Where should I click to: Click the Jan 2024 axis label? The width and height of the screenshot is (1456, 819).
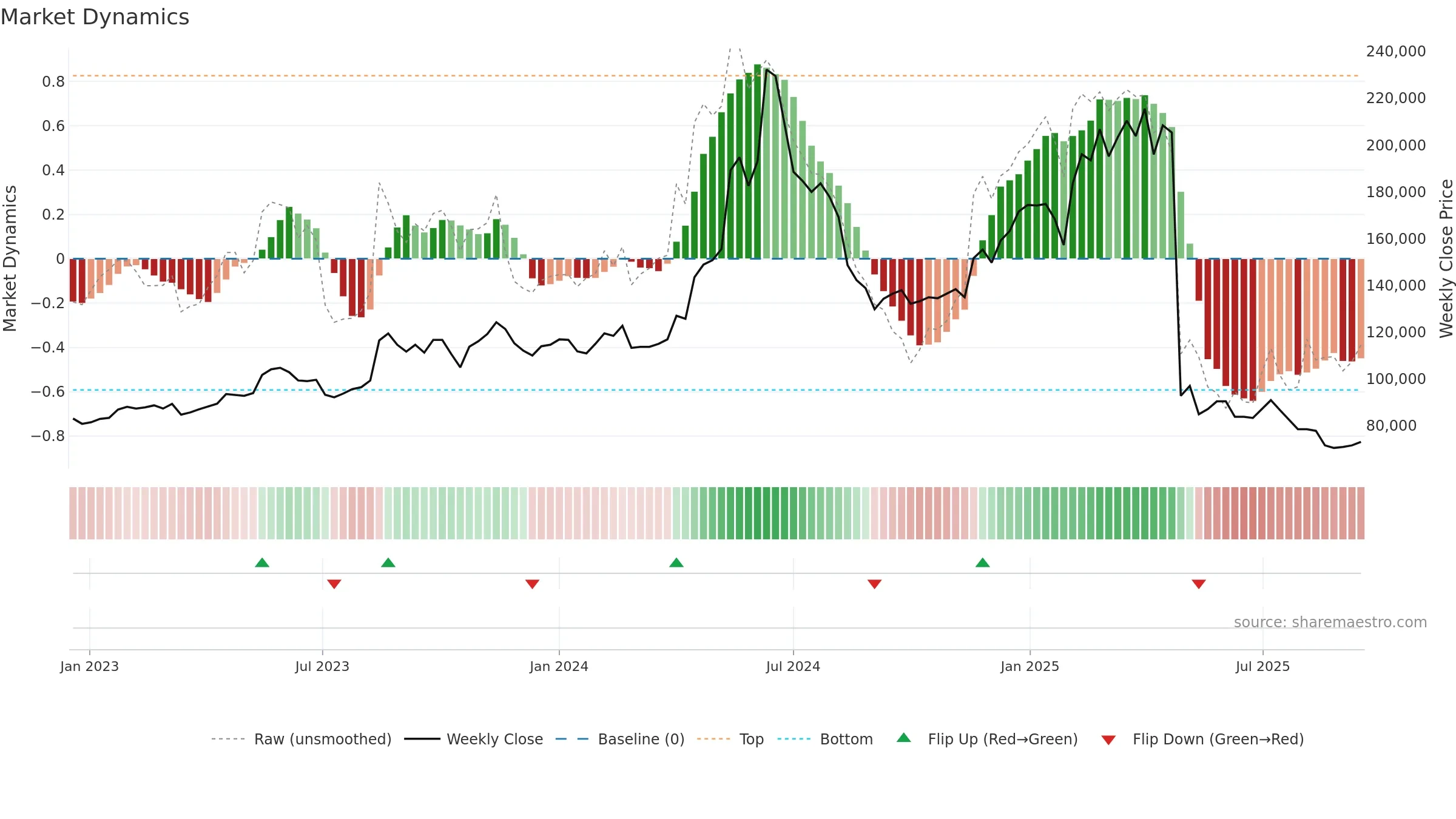click(559, 666)
